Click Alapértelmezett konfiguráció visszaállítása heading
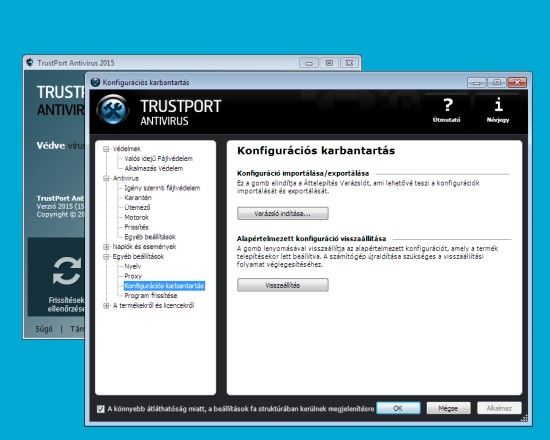 coord(311,239)
